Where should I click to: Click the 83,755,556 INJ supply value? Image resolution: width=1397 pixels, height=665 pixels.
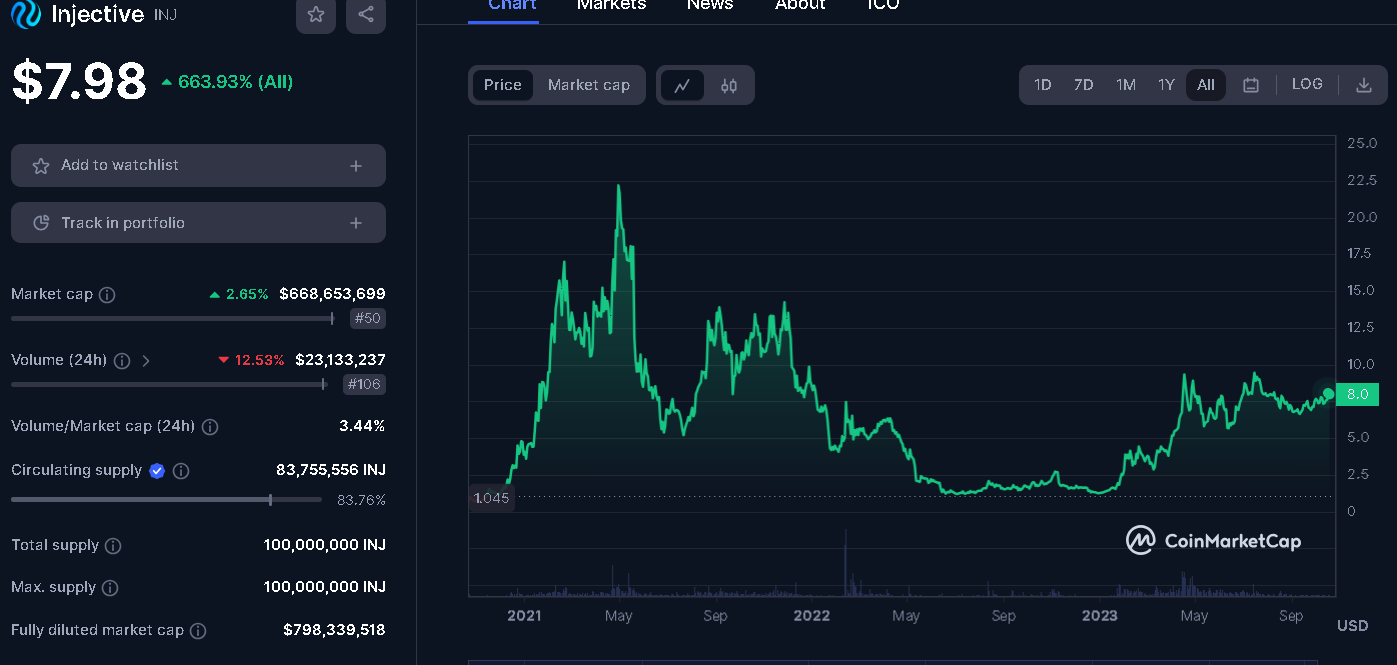[331, 470]
